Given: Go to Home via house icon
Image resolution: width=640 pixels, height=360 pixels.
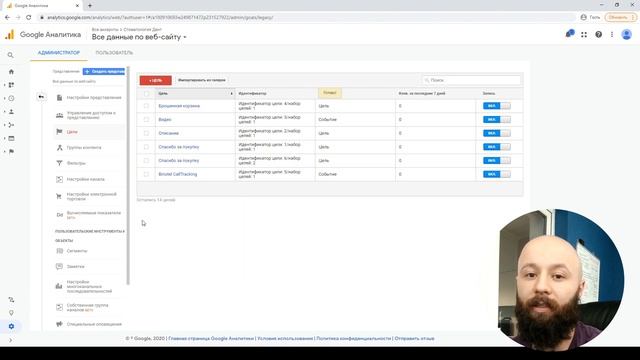Looking at the screenshot, I should coord(11,71).
